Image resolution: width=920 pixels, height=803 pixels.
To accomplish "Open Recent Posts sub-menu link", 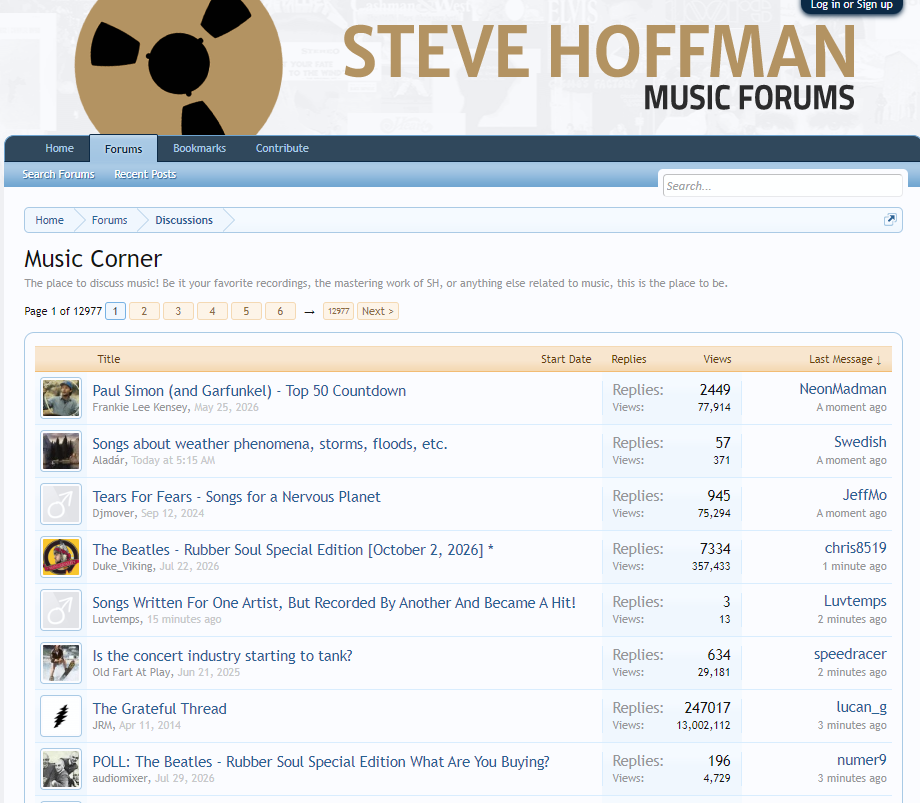I will tap(145, 174).
